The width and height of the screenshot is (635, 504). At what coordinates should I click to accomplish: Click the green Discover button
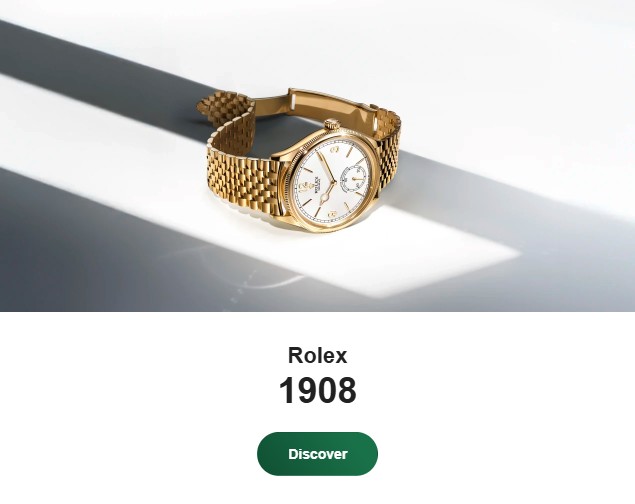coord(317,453)
